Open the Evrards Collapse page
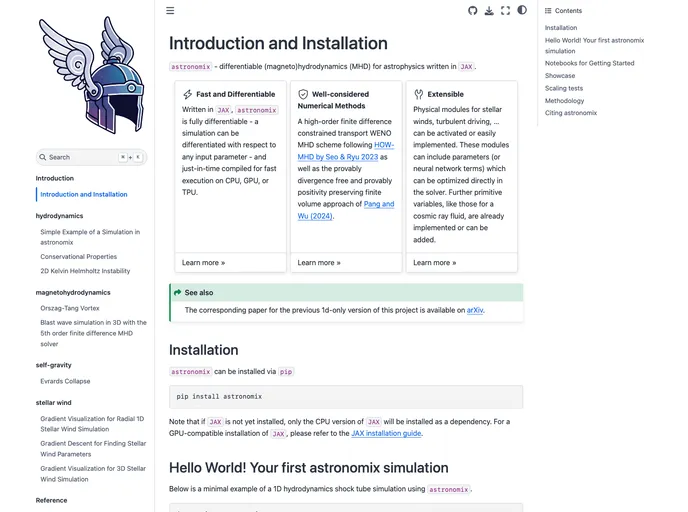Viewport: 688px width, 512px height. (65, 381)
